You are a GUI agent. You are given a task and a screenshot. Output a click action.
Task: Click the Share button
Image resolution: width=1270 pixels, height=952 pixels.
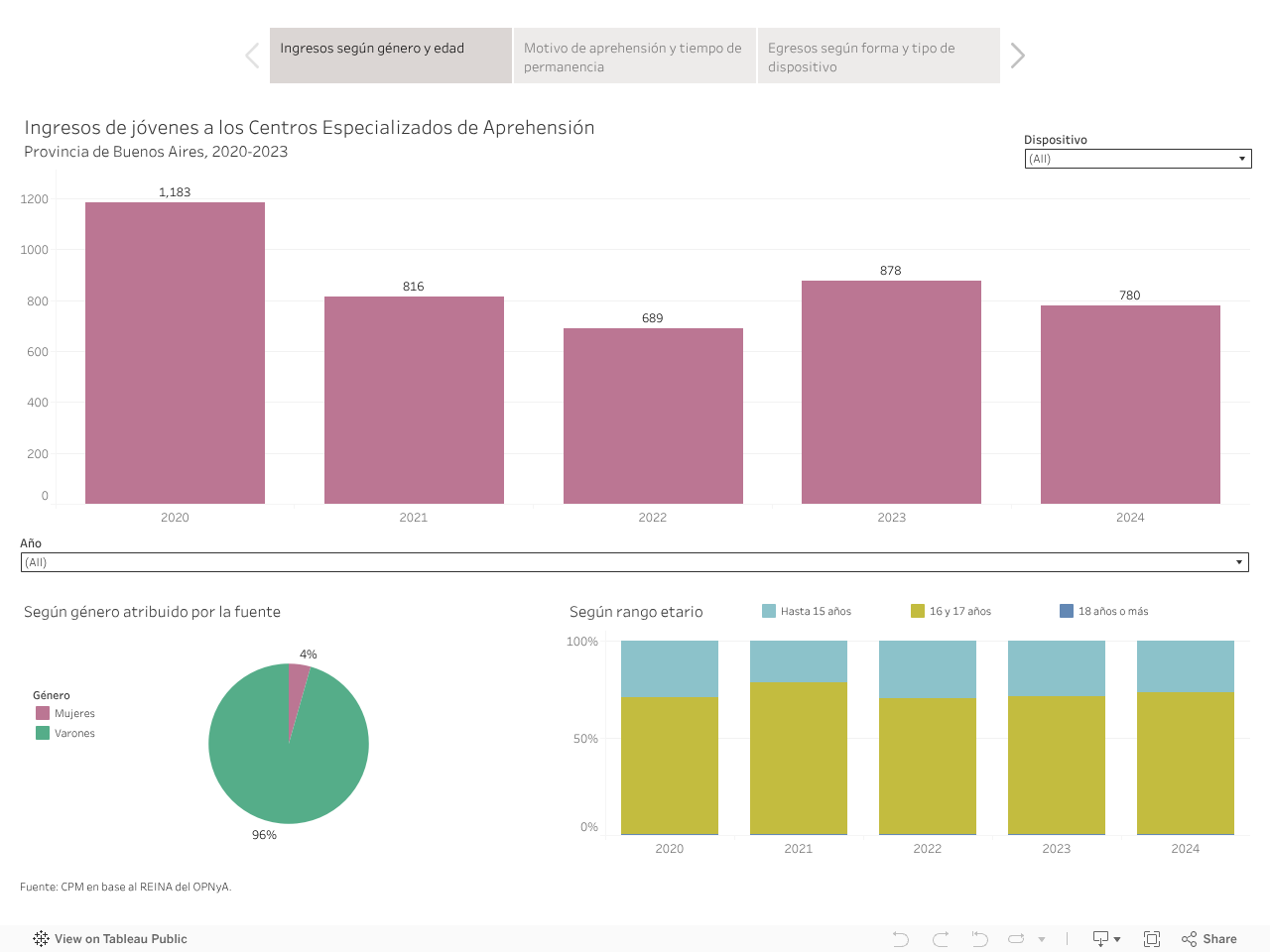click(x=1208, y=939)
